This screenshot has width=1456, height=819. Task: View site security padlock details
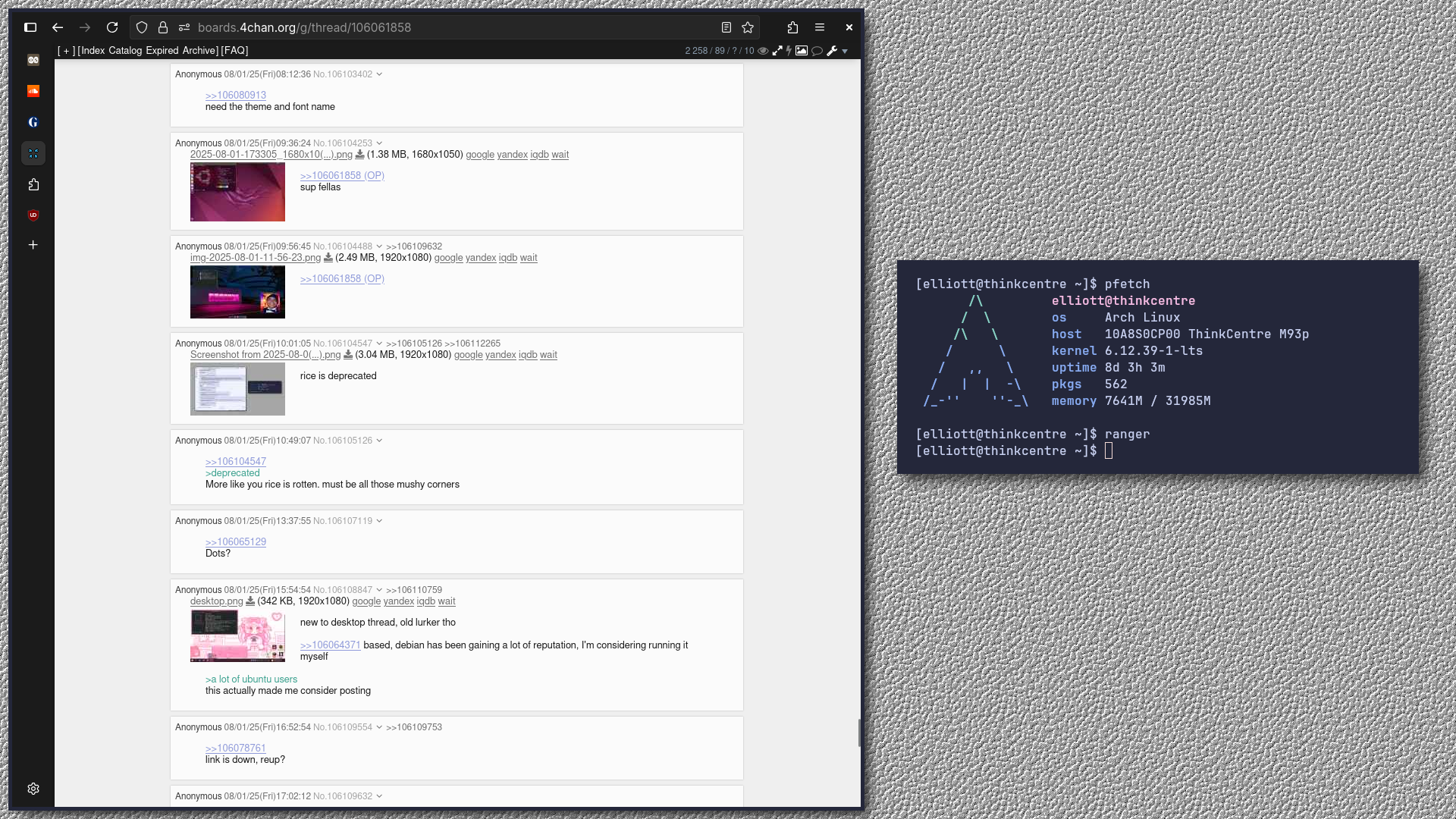[163, 27]
